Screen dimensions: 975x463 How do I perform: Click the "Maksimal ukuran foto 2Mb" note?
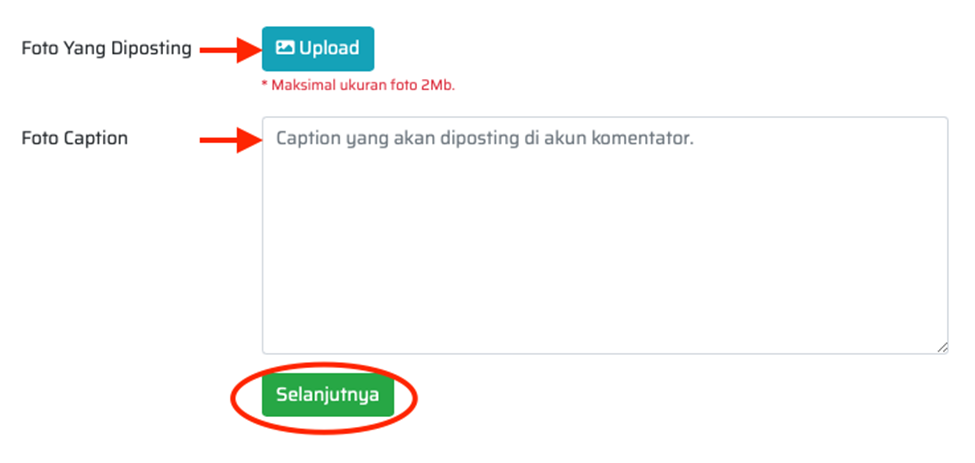(x=358, y=86)
